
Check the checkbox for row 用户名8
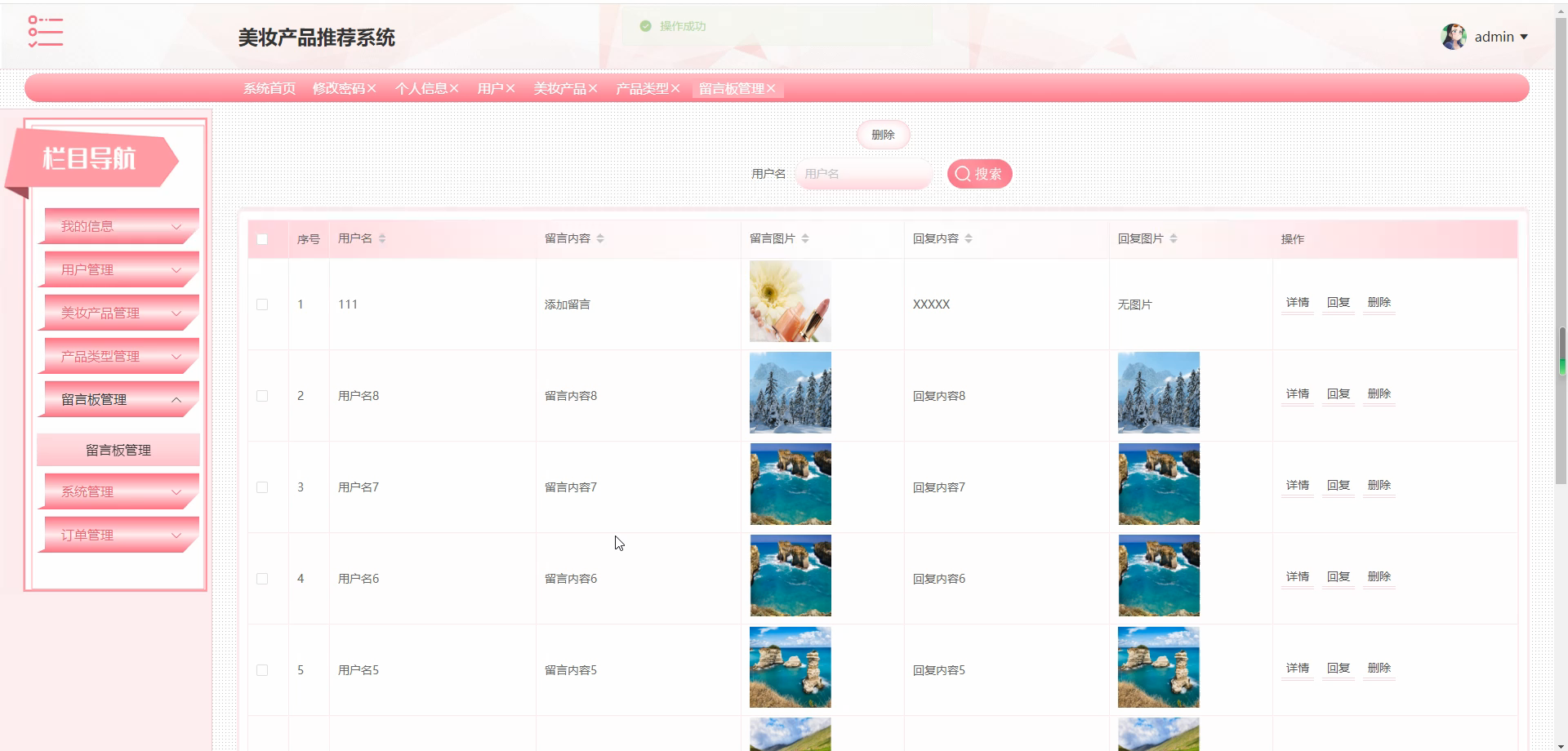[262, 396]
